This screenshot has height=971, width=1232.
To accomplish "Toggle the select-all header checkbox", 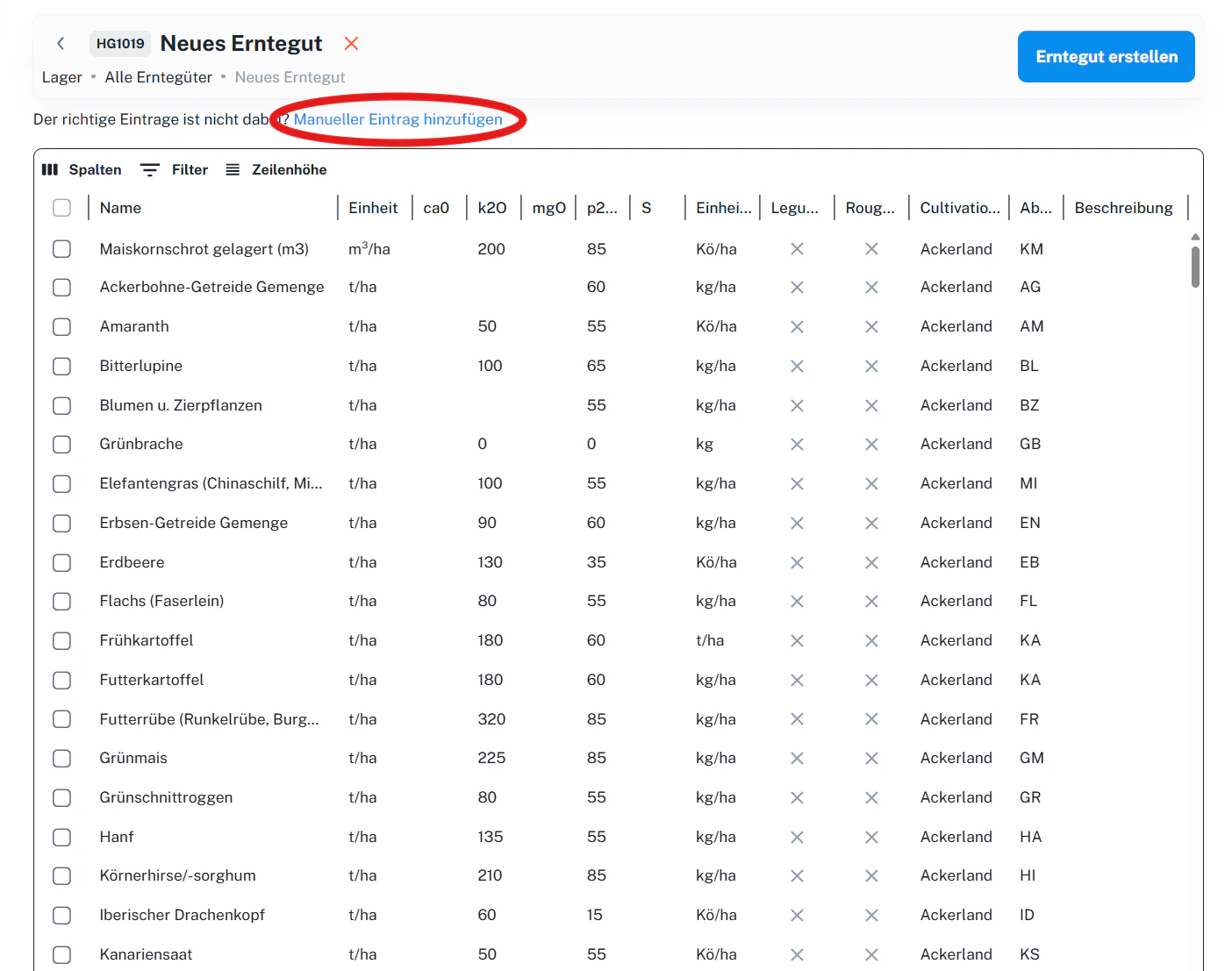I will pos(61,208).
